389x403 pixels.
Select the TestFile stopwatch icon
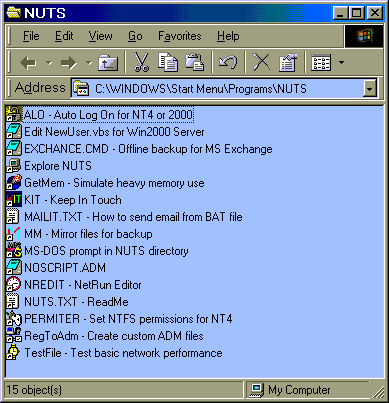pyautogui.click(x=14, y=352)
